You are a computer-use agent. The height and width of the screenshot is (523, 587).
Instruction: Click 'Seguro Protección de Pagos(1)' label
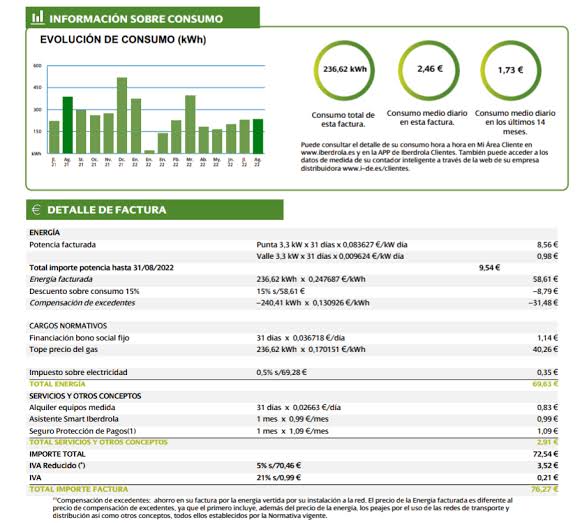pos(83,431)
